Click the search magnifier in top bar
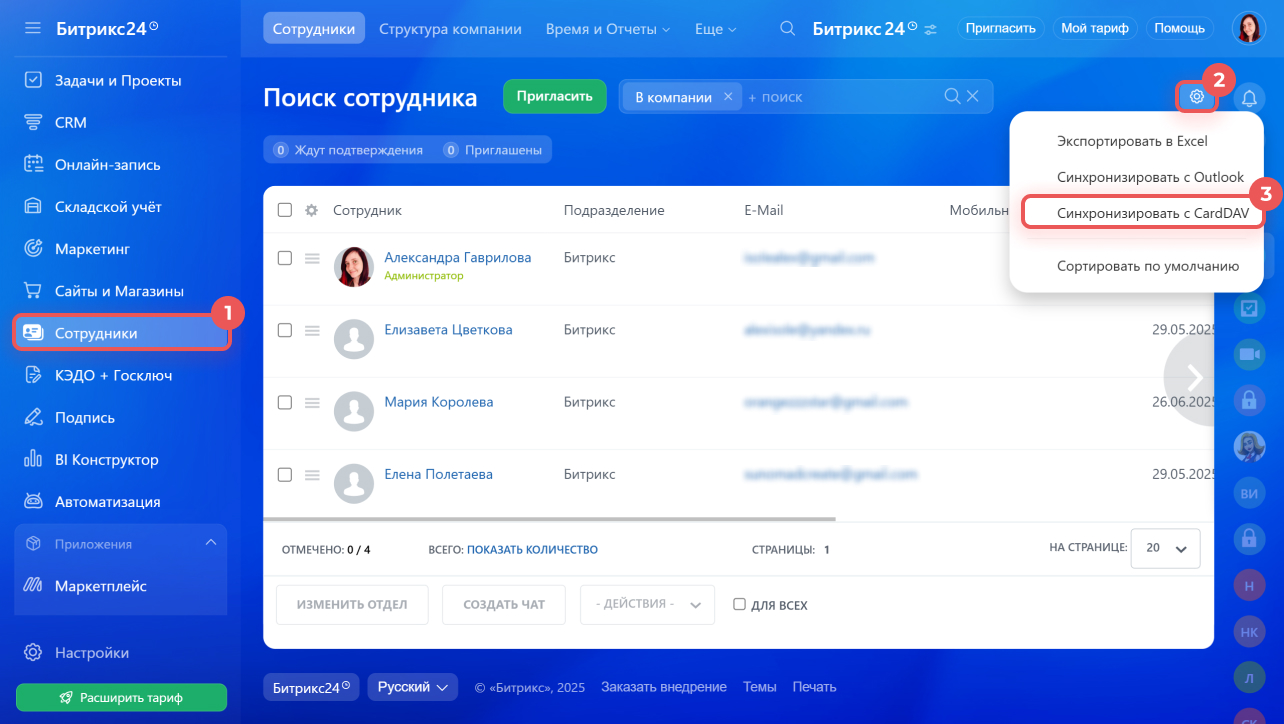Image resolution: width=1284 pixels, height=724 pixels. coord(788,29)
